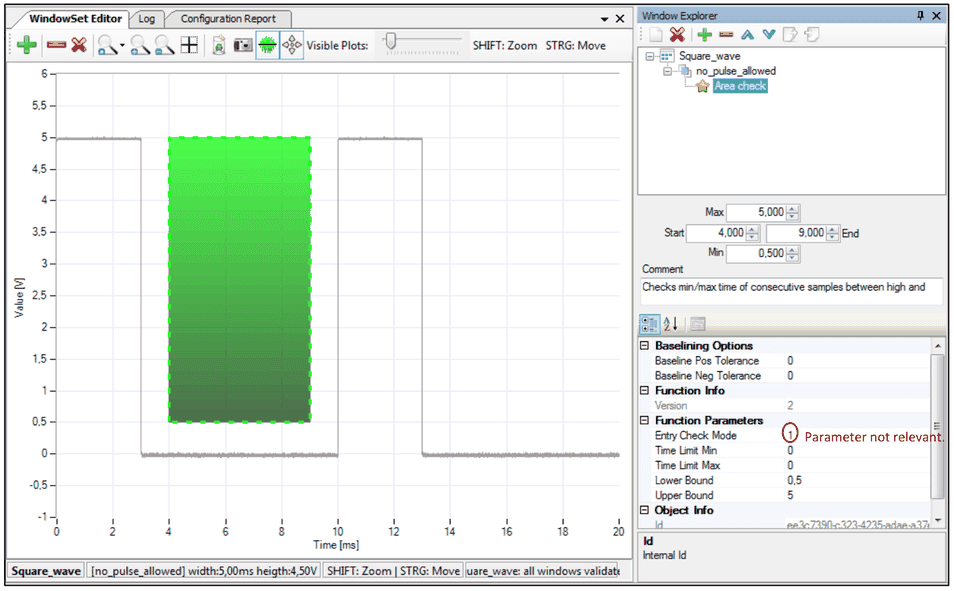This screenshot has height=591, width=954.
Task: Click the Square_wave status bar label
Action: (x=46, y=572)
